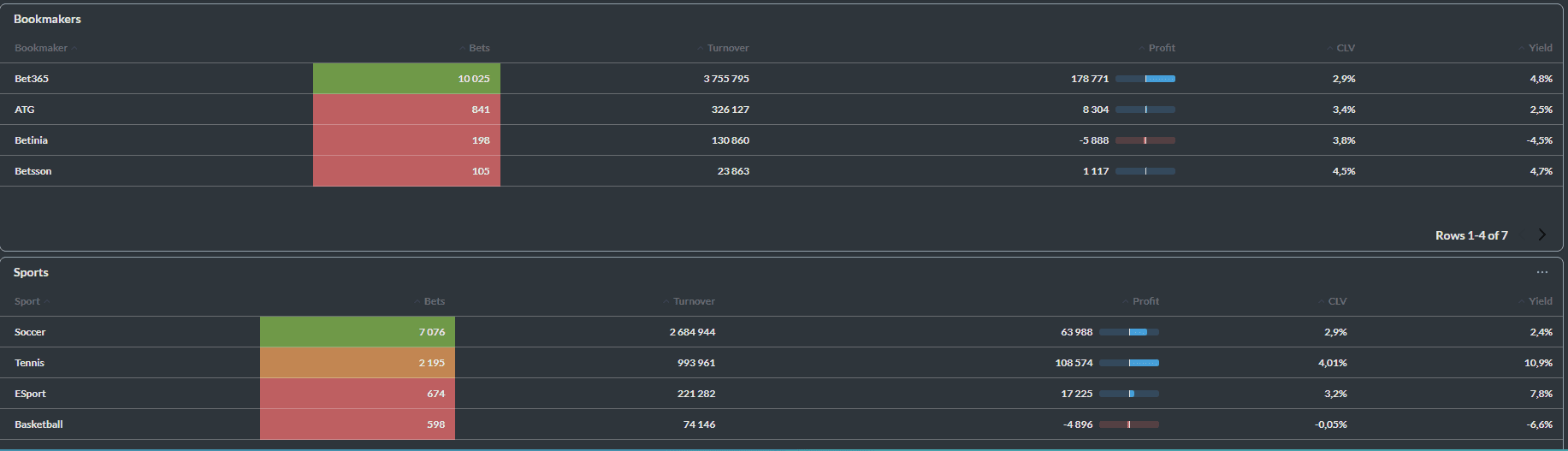This screenshot has width=1568, height=451.
Task: Click the Betinia bookmaker name
Action: tap(31, 140)
